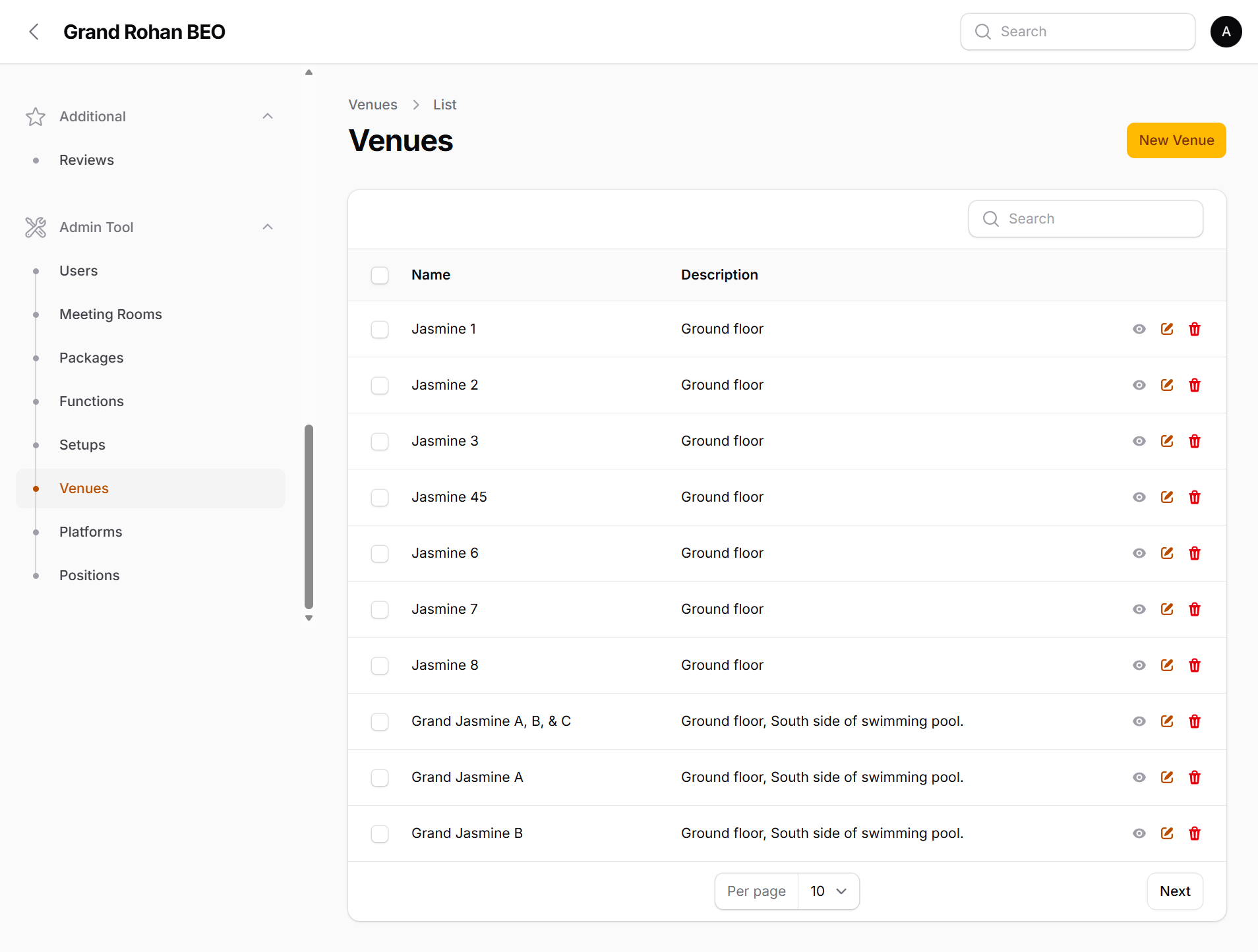Image resolution: width=1258 pixels, height=952 pixels.
Task: View the Jasmine 2 venue
Action: tap(1139, 385)
